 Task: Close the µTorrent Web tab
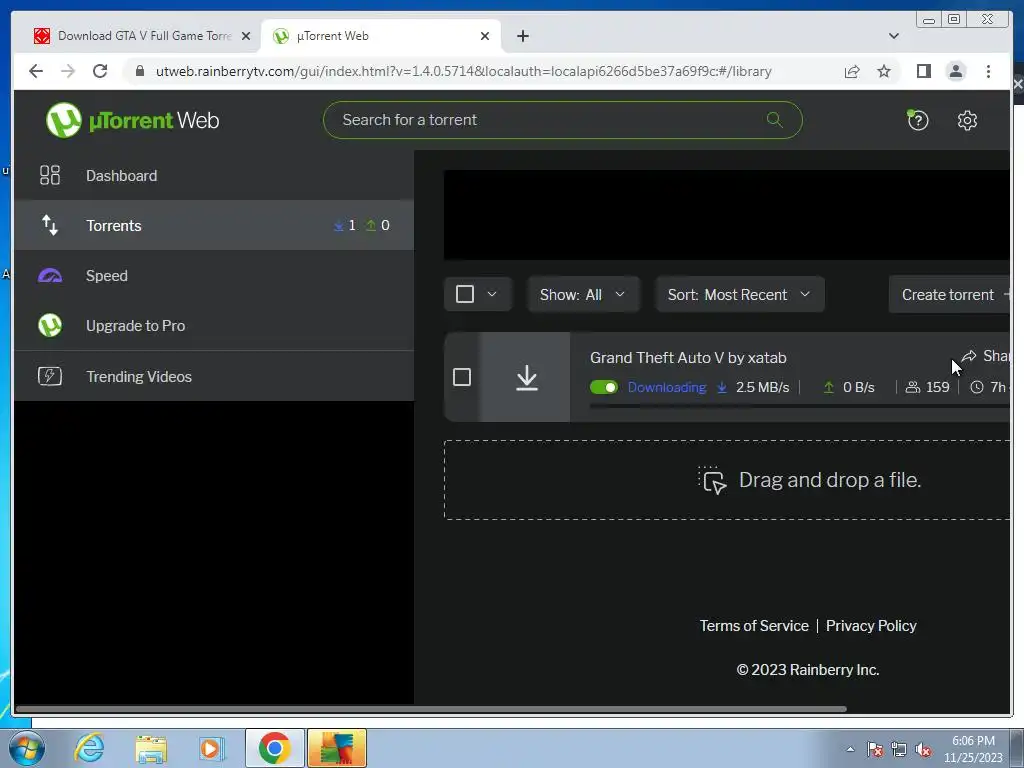pyautogui.click(x=485, y=36)
